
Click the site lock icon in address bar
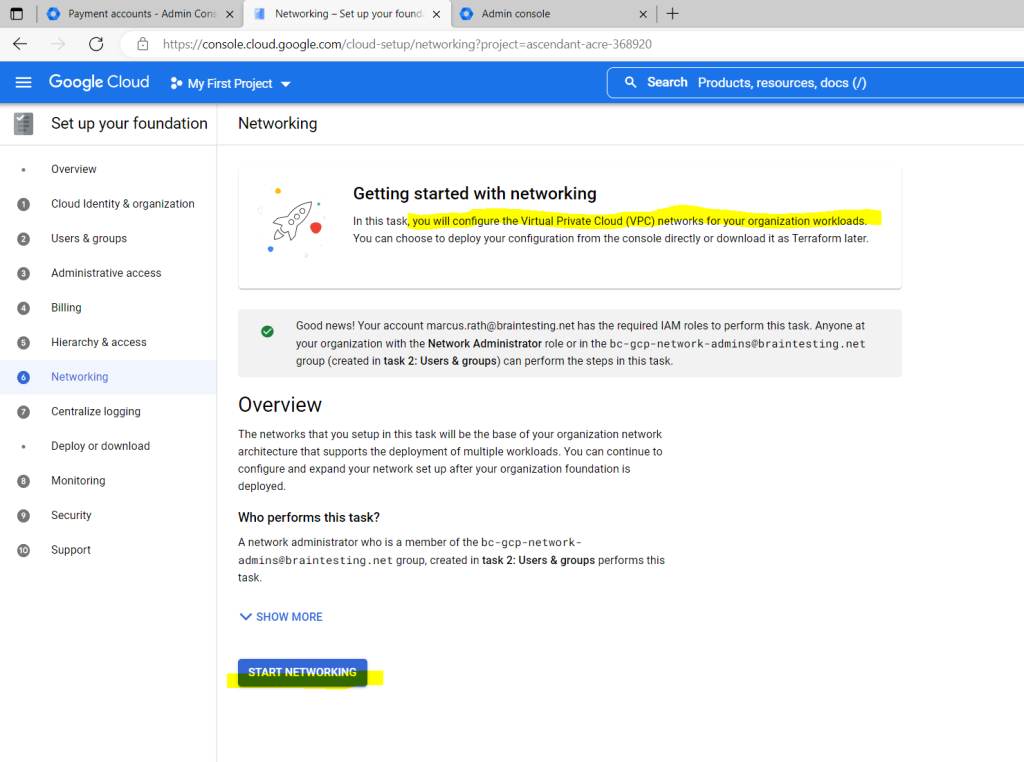tap(142, 44)
